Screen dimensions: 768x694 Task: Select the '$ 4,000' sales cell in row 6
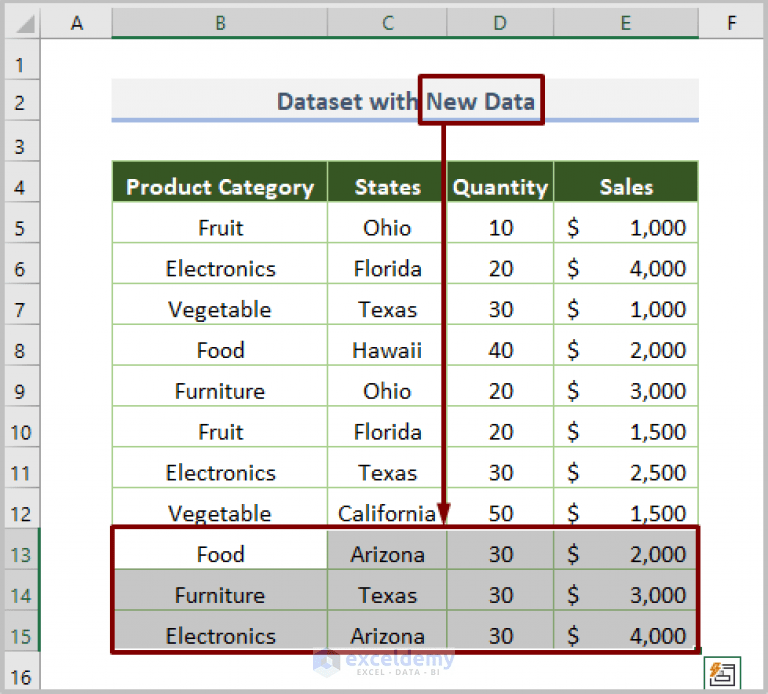tap(626, 263)
